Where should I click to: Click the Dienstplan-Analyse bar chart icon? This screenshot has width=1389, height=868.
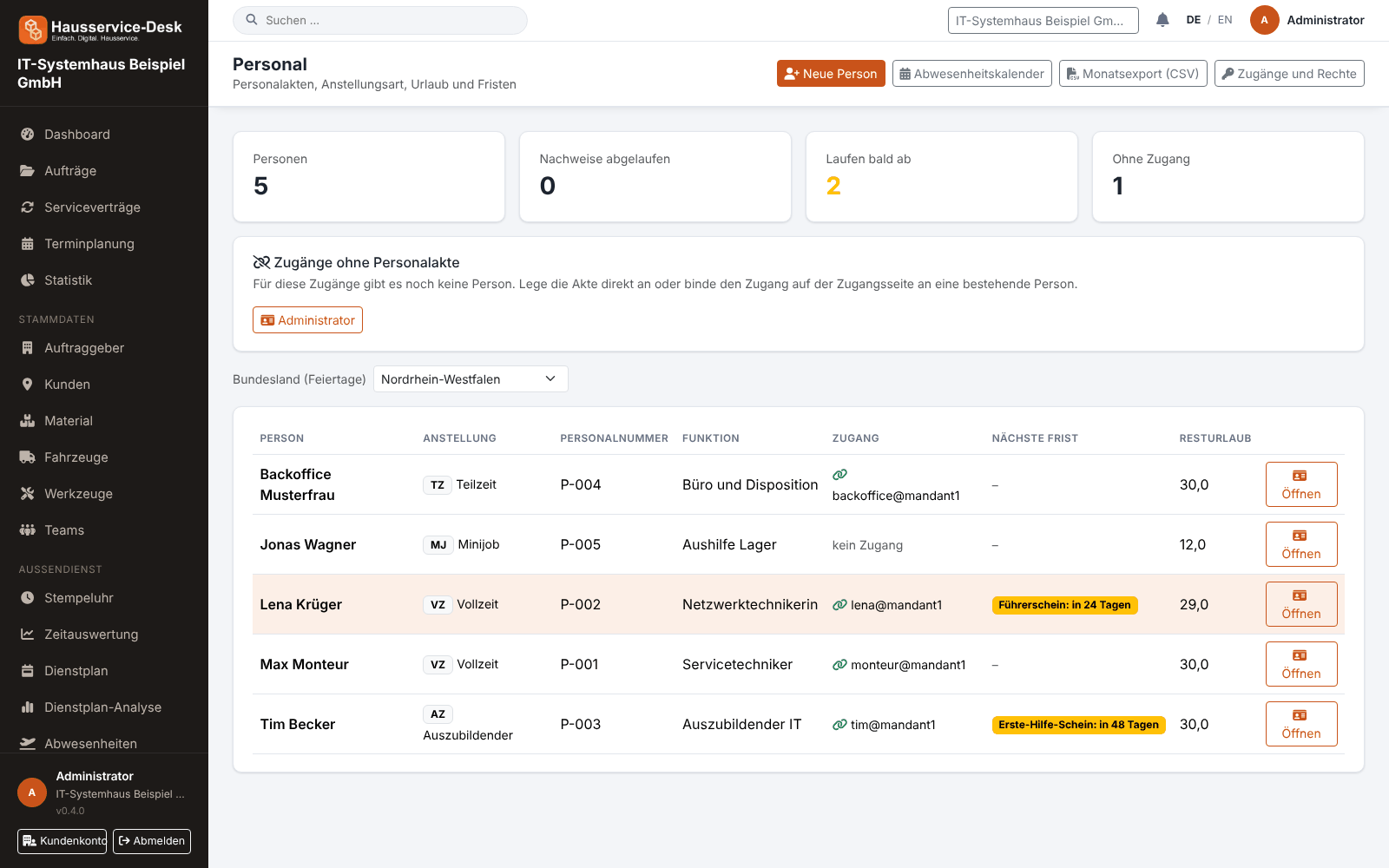pyautogui.click(x=28, y=707)
